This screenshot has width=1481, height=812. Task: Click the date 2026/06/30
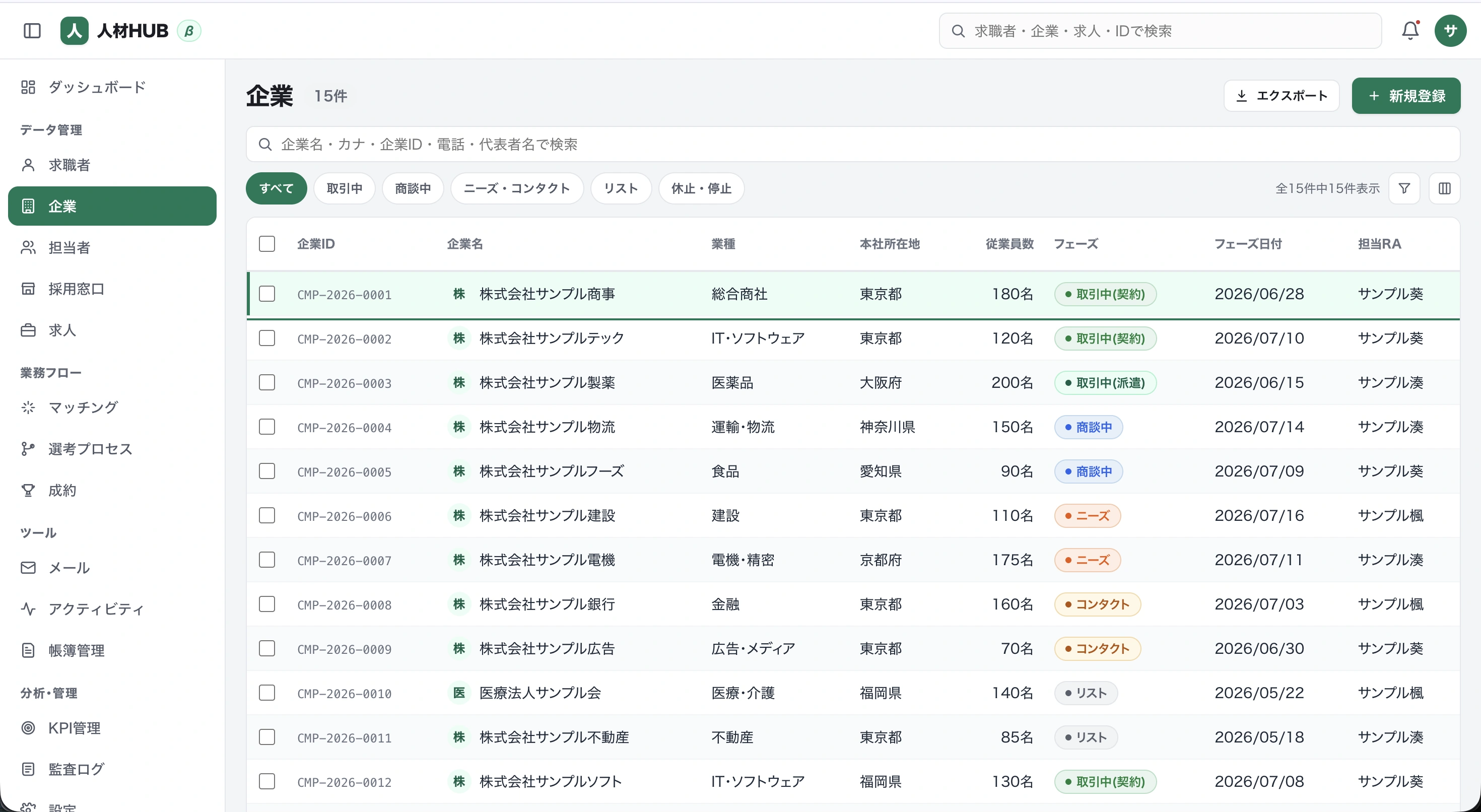[x=1259, y=649]
